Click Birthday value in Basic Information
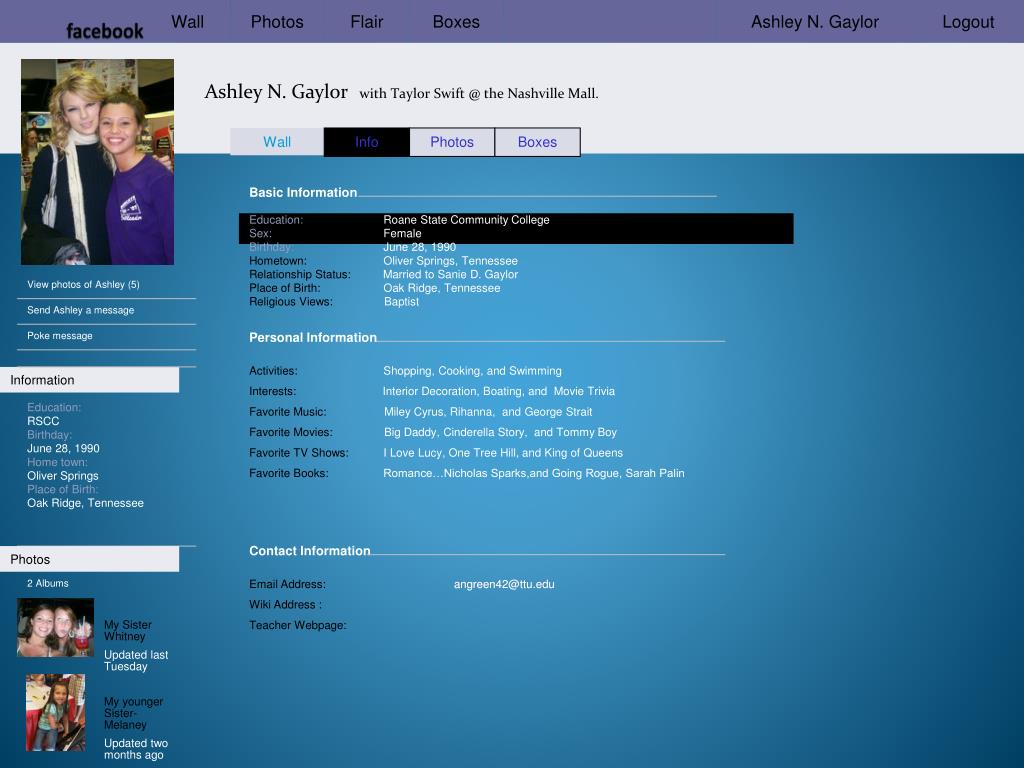 click(419, 247)
